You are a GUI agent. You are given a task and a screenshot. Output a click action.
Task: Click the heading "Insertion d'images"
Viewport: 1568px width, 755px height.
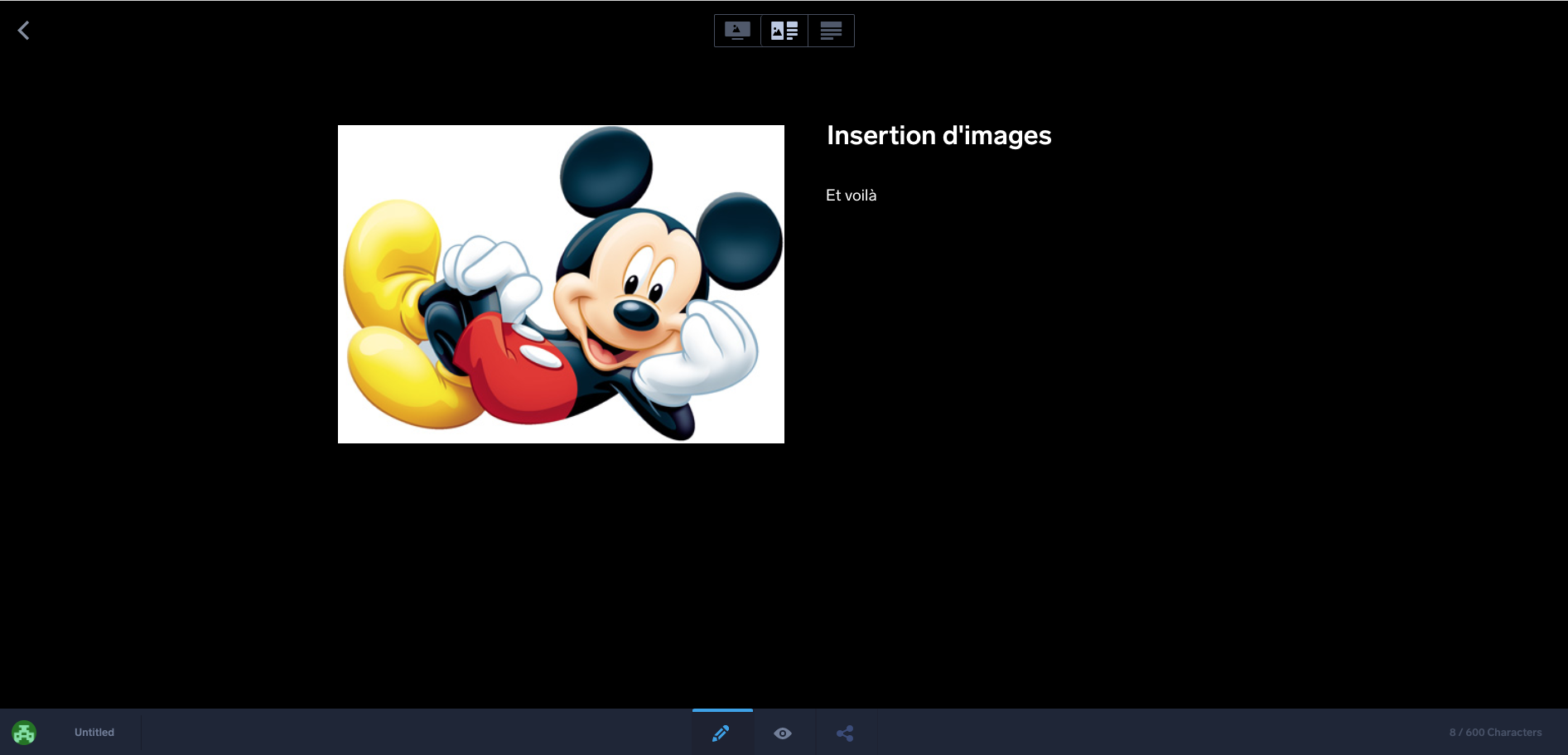tap(938, 136)
